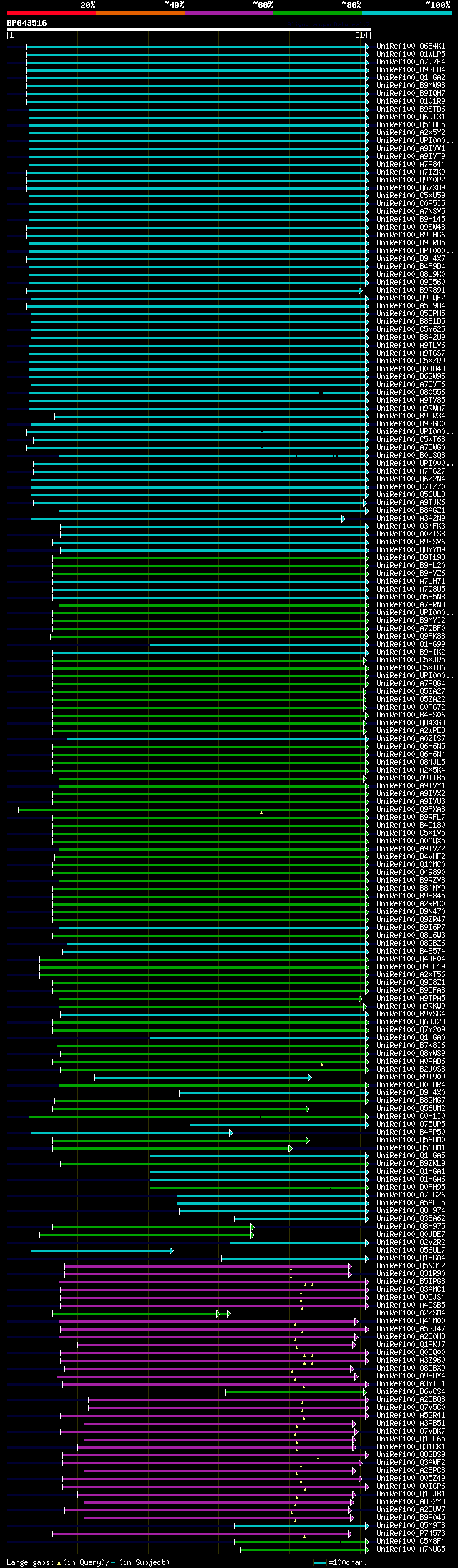Open hit UniRef100_Q1WLP5
This screenshot has height=1568, width=458.
tap(411, 54)
